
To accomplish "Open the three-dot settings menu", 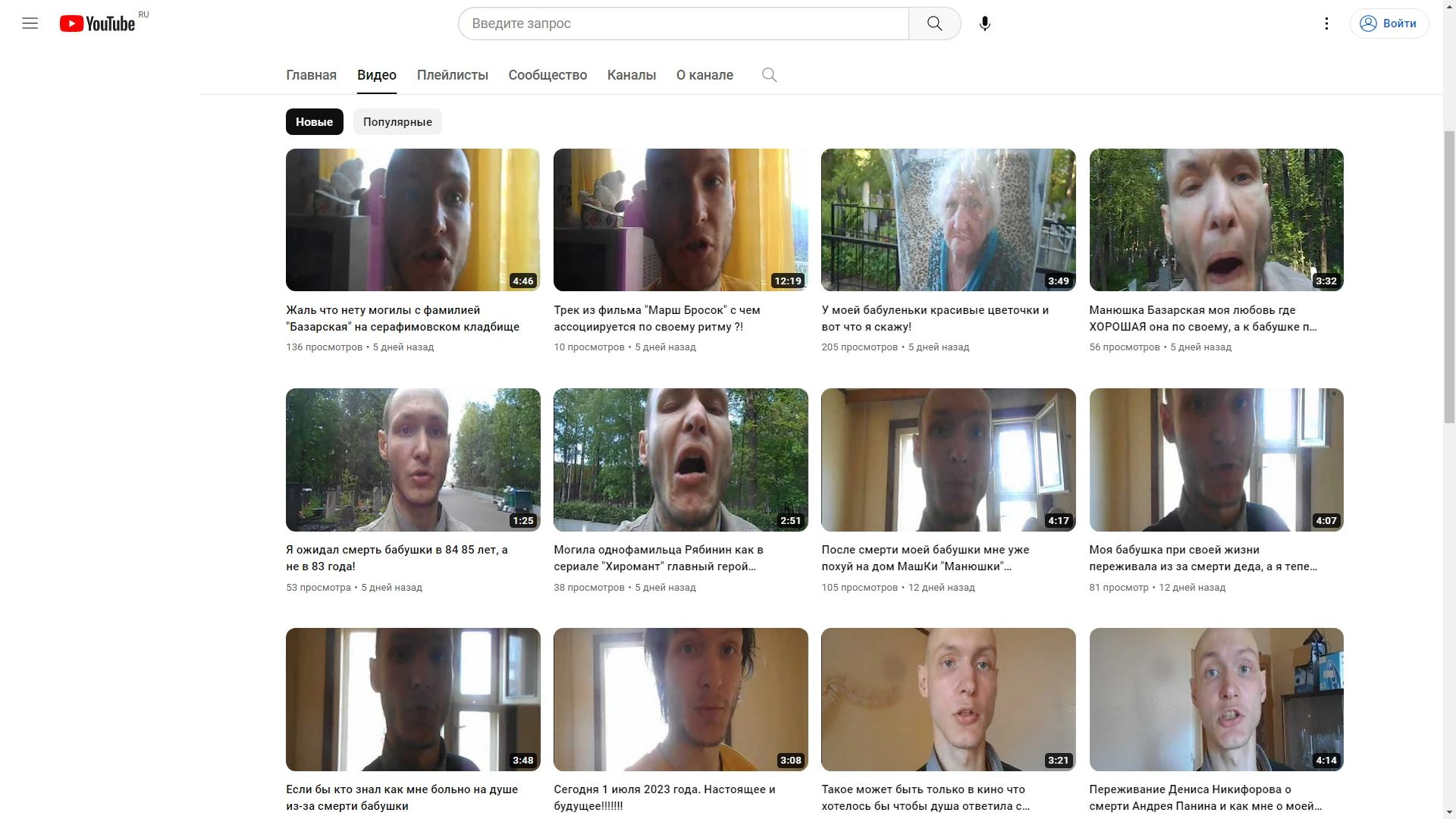I will point(1326,24).
